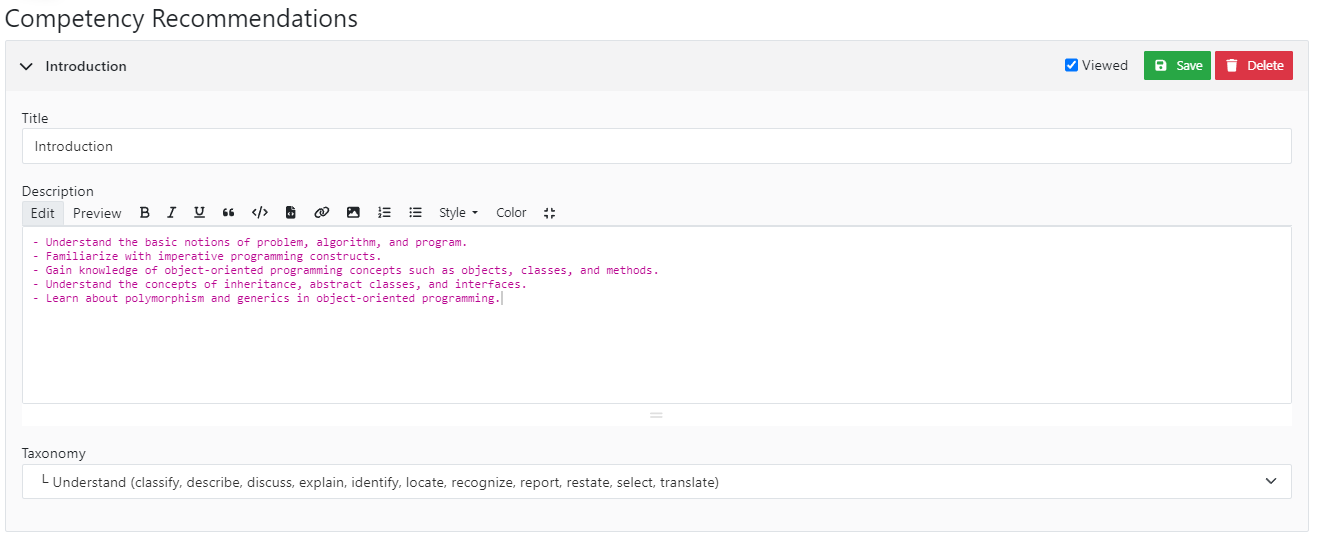
Task: Click the line about inheritance, abstract classes
Action: click(x=280, y=284)
